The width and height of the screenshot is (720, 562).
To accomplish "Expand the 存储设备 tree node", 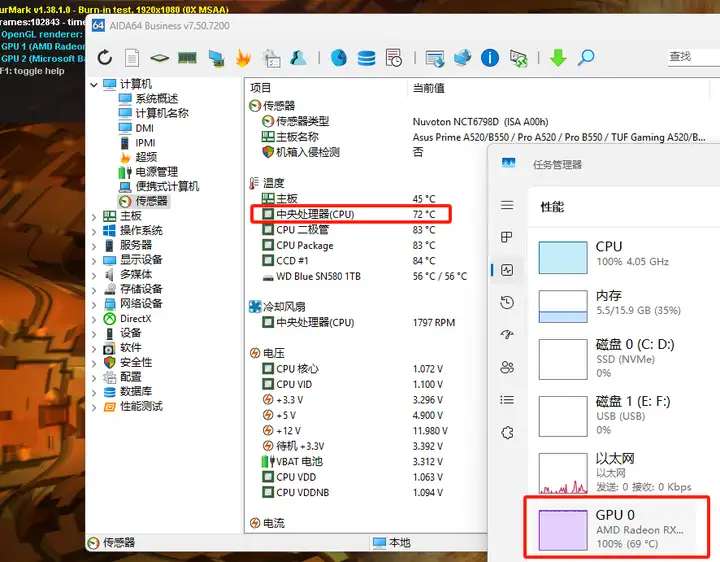I will [94, 291].
